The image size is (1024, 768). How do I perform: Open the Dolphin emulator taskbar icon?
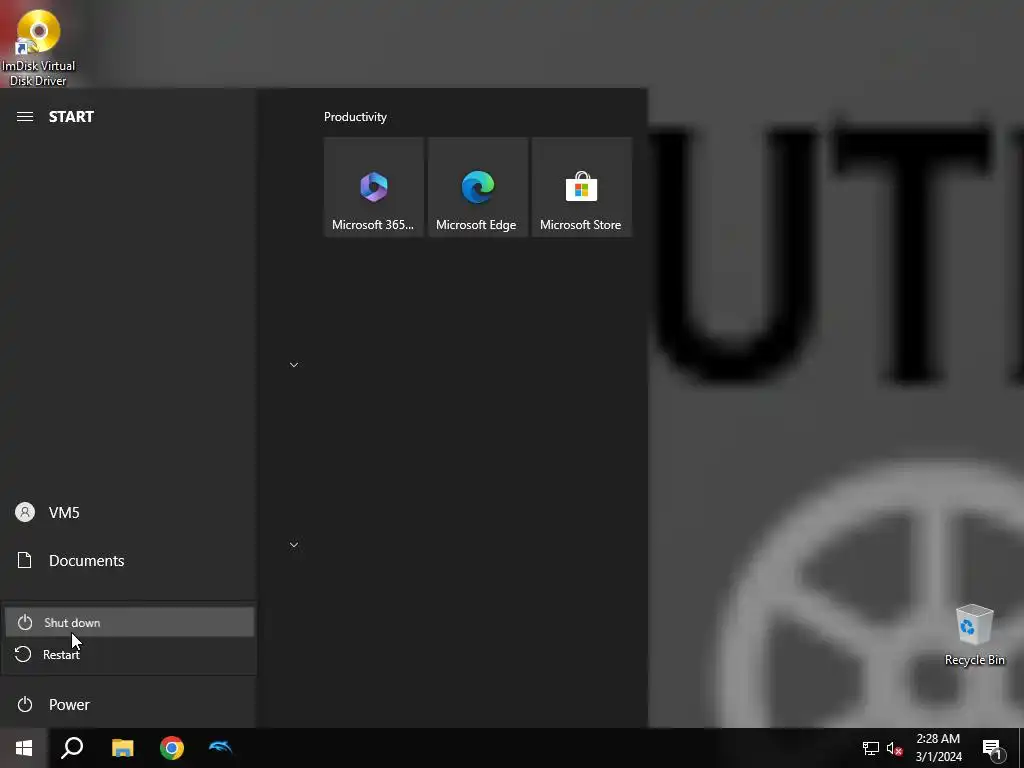(x=221, y=748)
